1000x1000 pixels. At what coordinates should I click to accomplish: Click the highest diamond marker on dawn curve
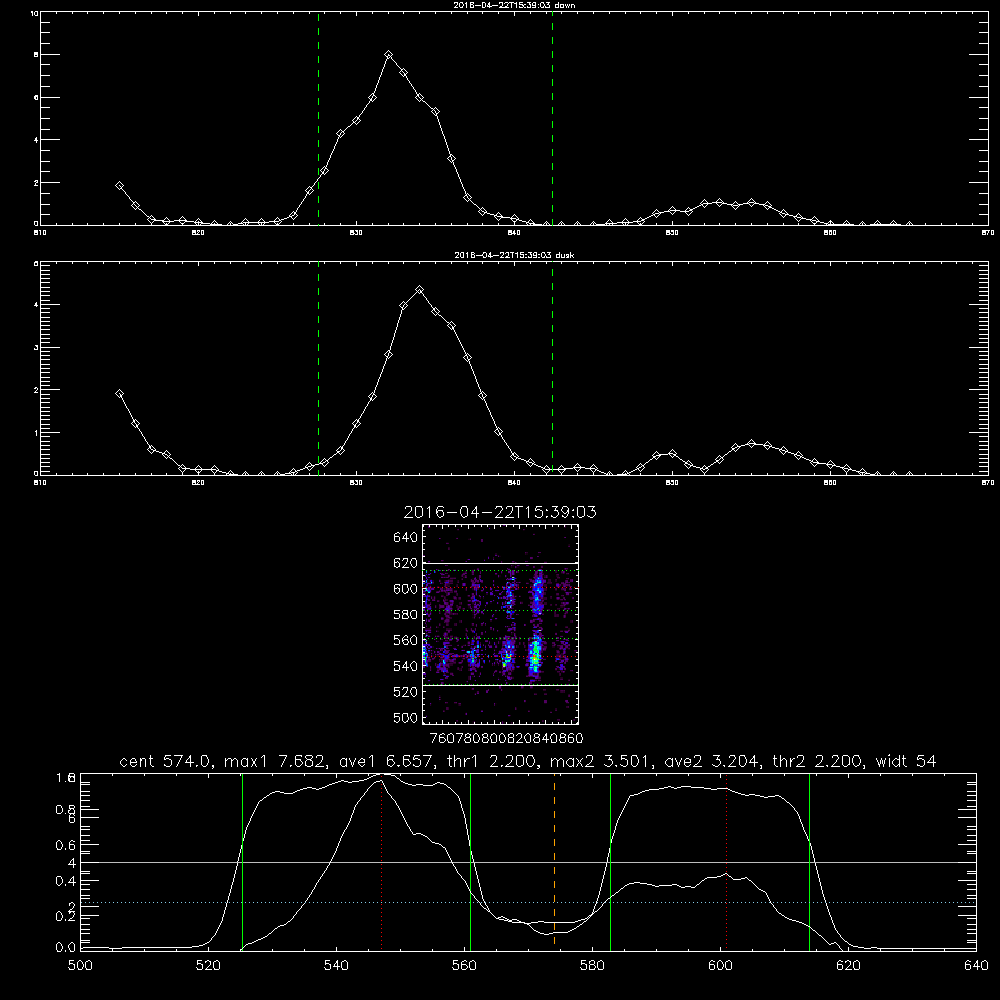pyautogui.click(x=388, y=55)
